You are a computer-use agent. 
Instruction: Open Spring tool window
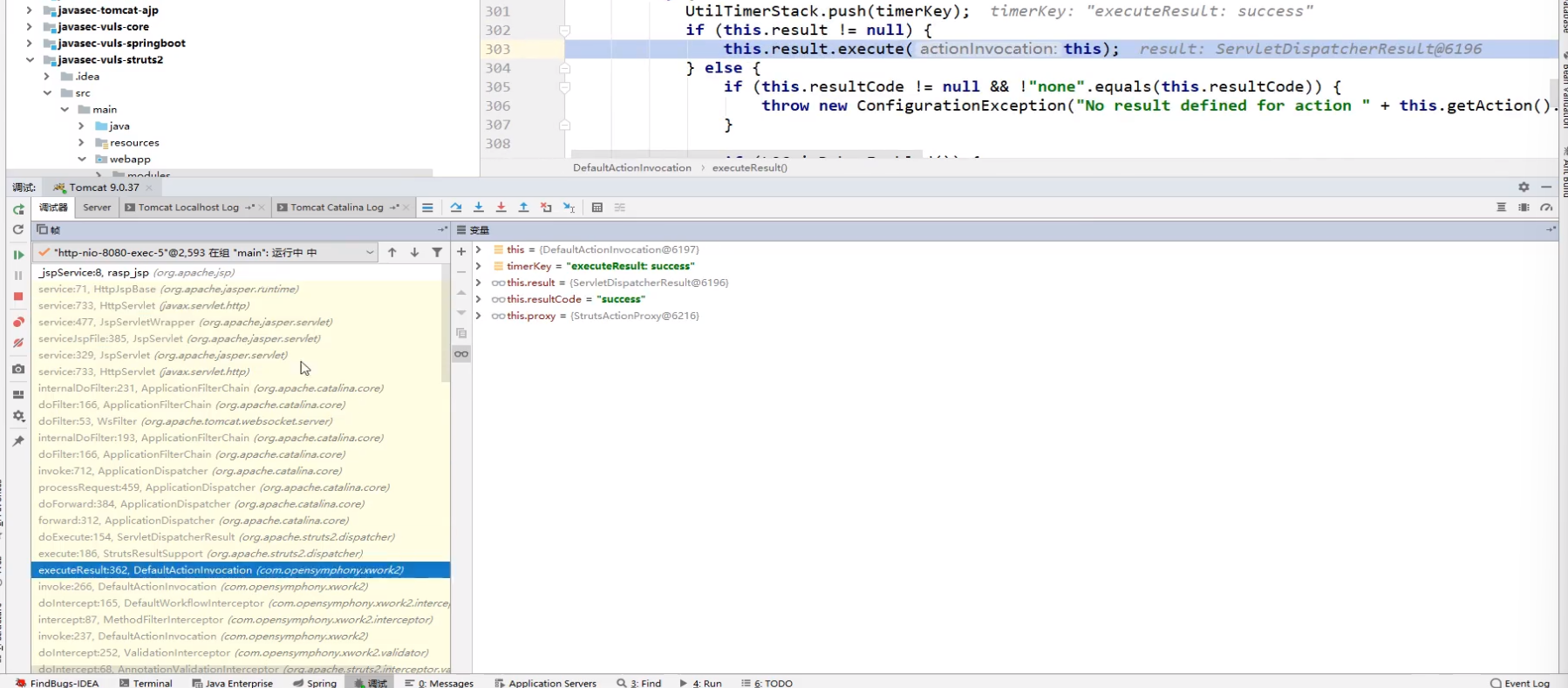315,683
